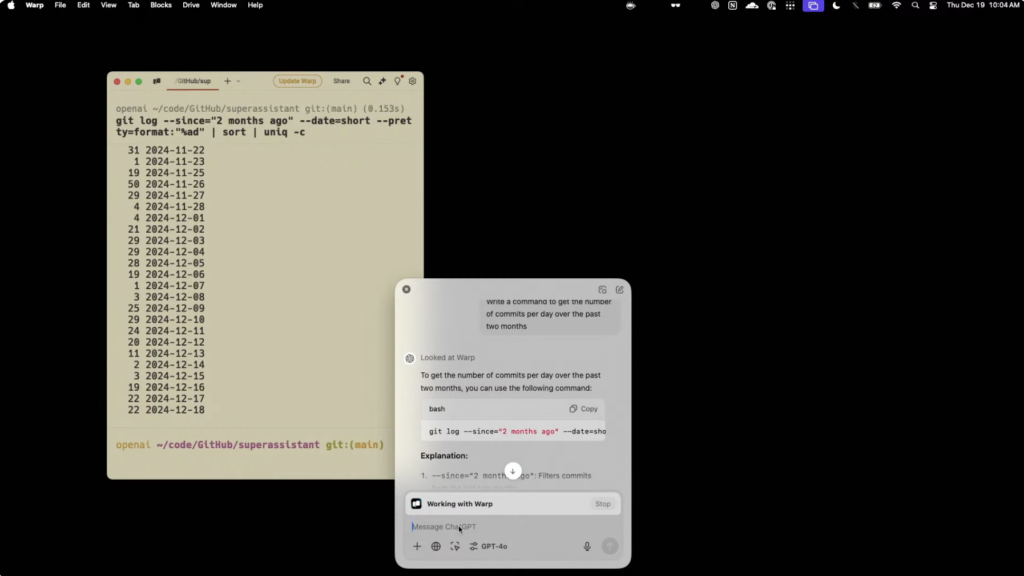1024x576 pixels.
Task: Click the battery status icon
Action: (874, 5)
